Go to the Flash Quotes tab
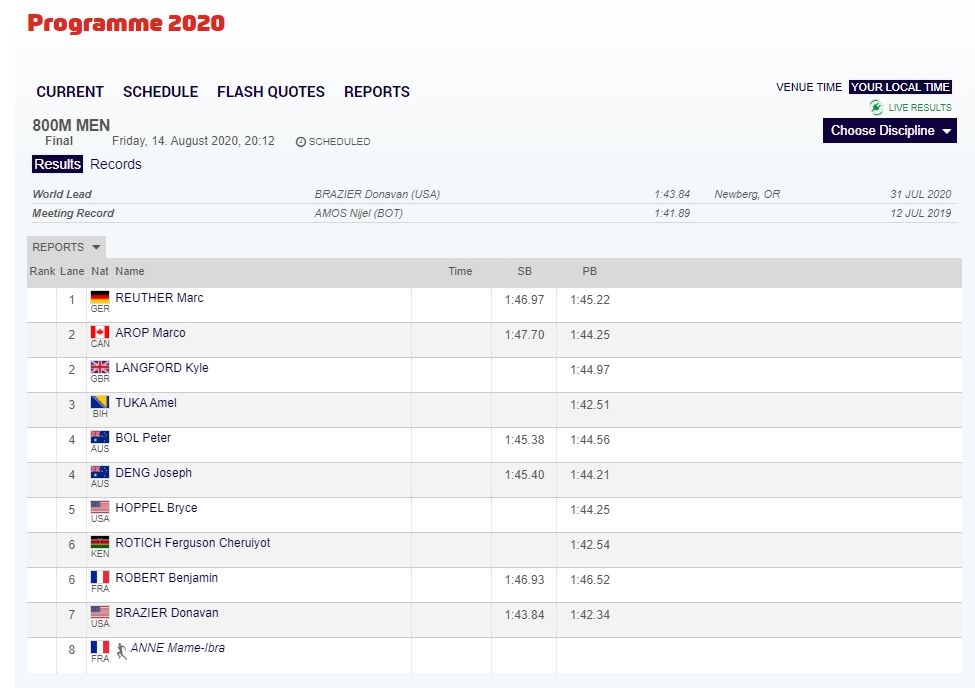 271,92
